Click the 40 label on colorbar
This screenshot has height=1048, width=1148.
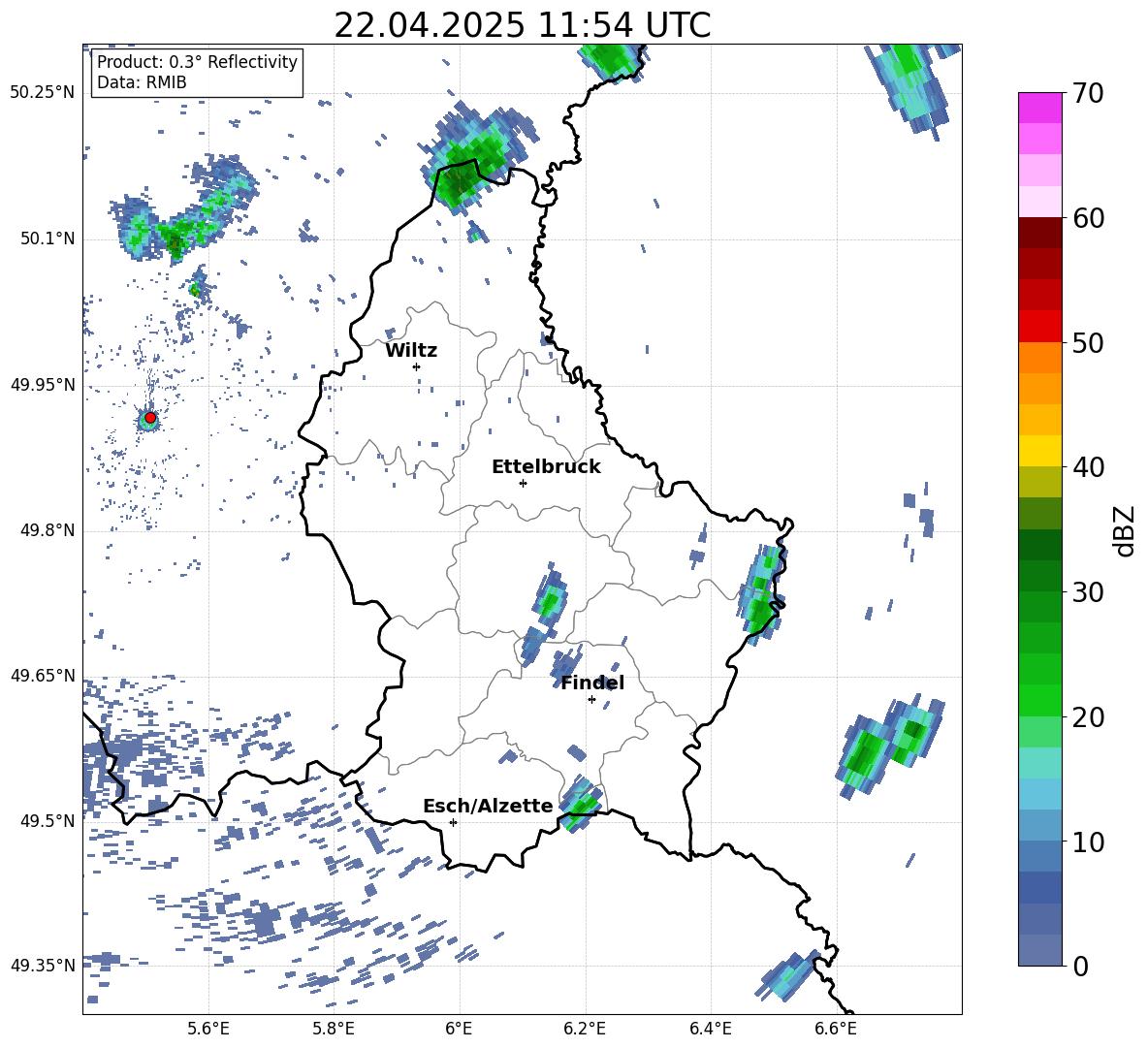click(1089, 467)
